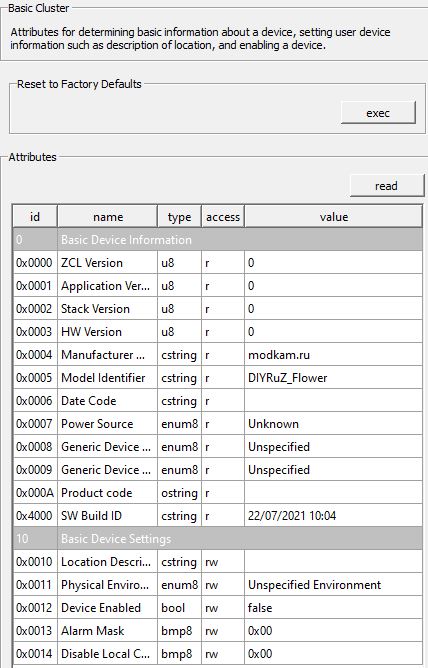The height and width of the screenshot is (668, 428).
Task: Select the Device Enabled attribute row
Action: 218,608
